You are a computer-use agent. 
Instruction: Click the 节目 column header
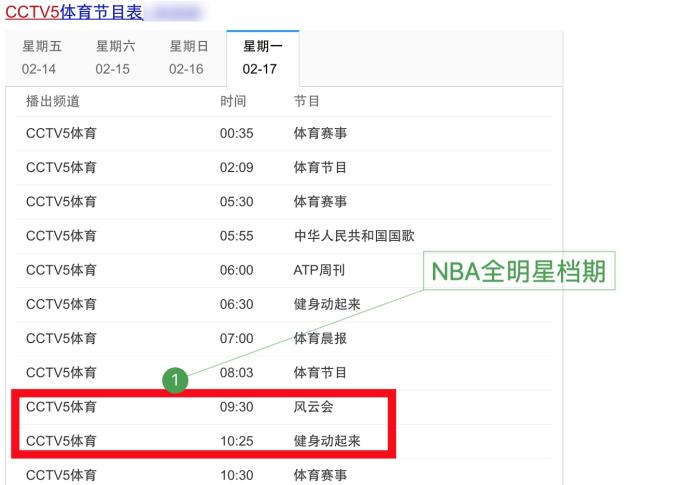(x=306, y=101)
